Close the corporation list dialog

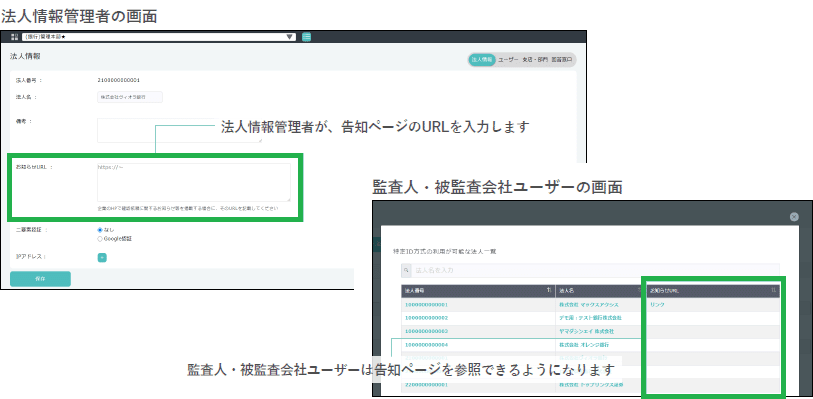[794, 217]
